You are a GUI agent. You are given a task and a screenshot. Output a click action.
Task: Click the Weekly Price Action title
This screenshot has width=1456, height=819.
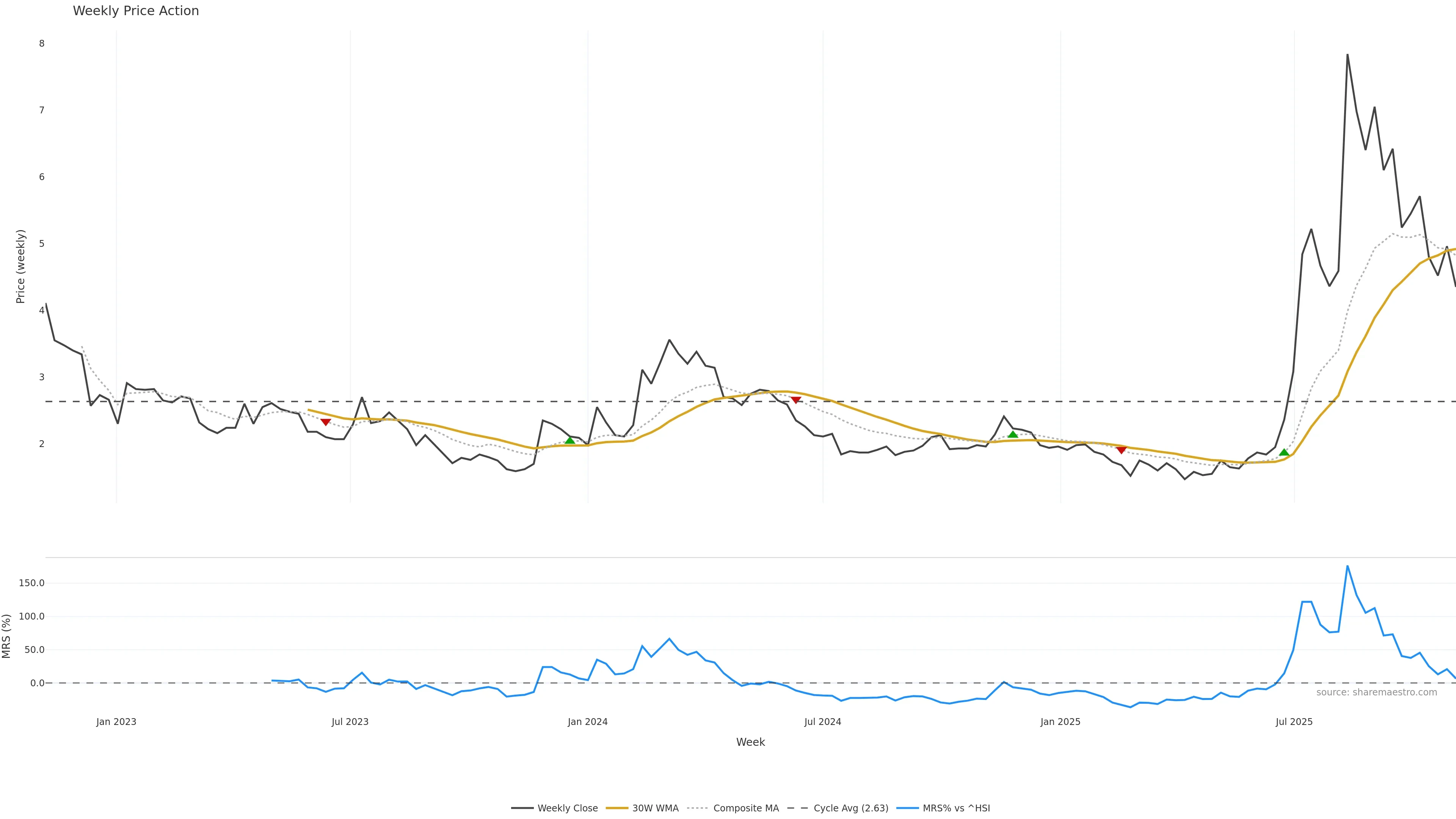136,11
